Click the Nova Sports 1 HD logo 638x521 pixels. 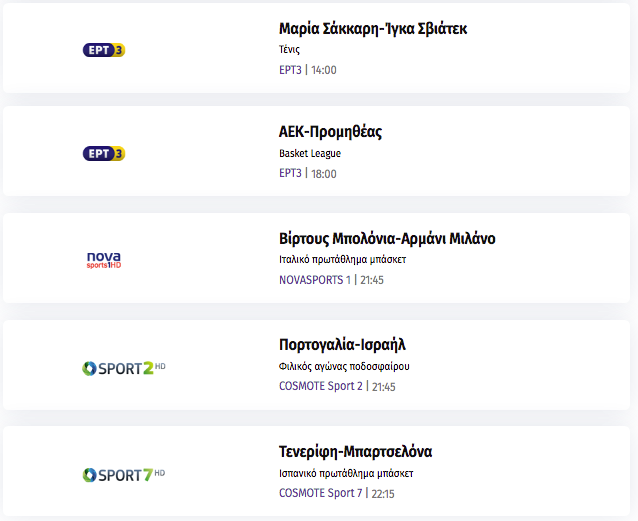click(x=104, y=260)
